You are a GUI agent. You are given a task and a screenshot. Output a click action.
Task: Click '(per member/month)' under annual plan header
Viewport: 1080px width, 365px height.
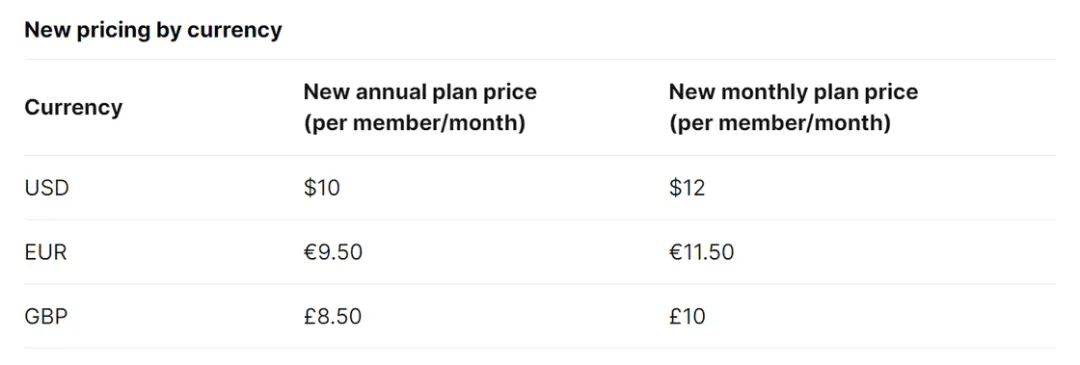point(415,123)
